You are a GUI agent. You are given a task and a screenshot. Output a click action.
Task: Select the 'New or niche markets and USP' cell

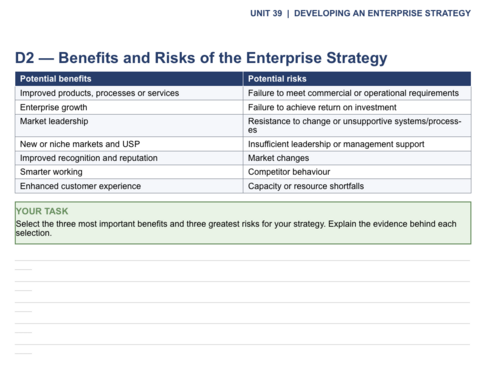[129, 144]
